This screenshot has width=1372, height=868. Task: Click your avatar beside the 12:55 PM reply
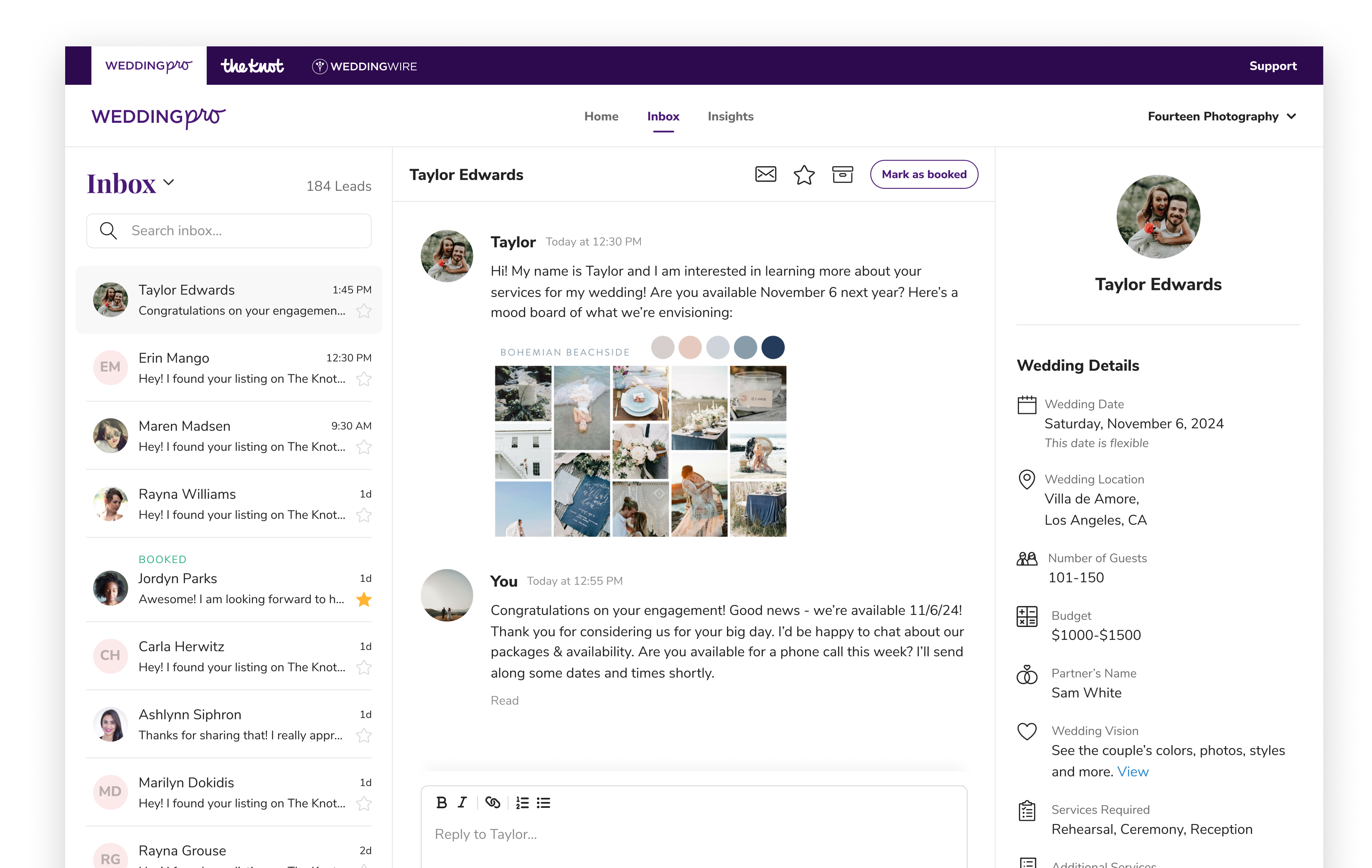[x=447, y=595]
